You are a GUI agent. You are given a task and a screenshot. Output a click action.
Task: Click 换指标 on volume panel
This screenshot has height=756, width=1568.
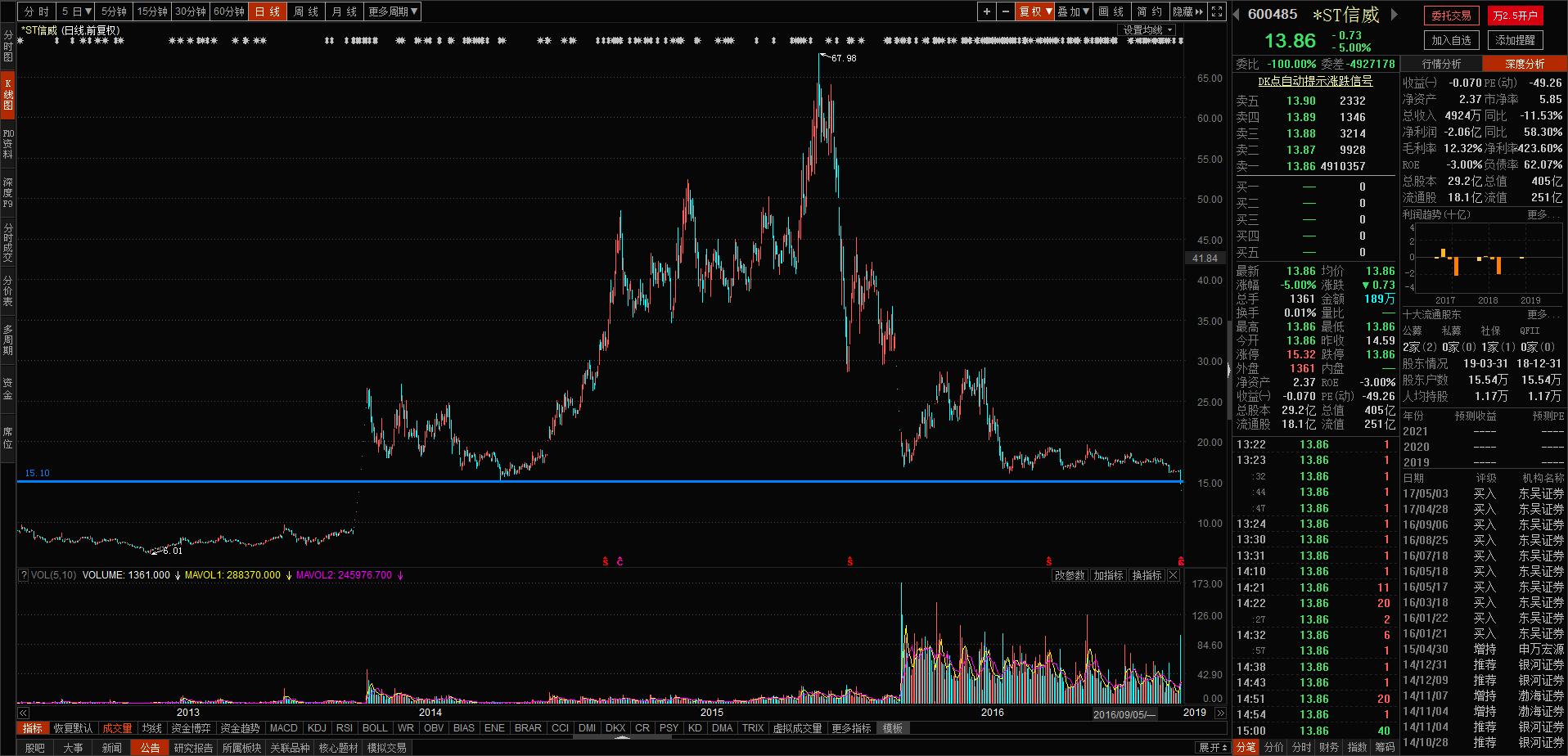point(1147,575)
